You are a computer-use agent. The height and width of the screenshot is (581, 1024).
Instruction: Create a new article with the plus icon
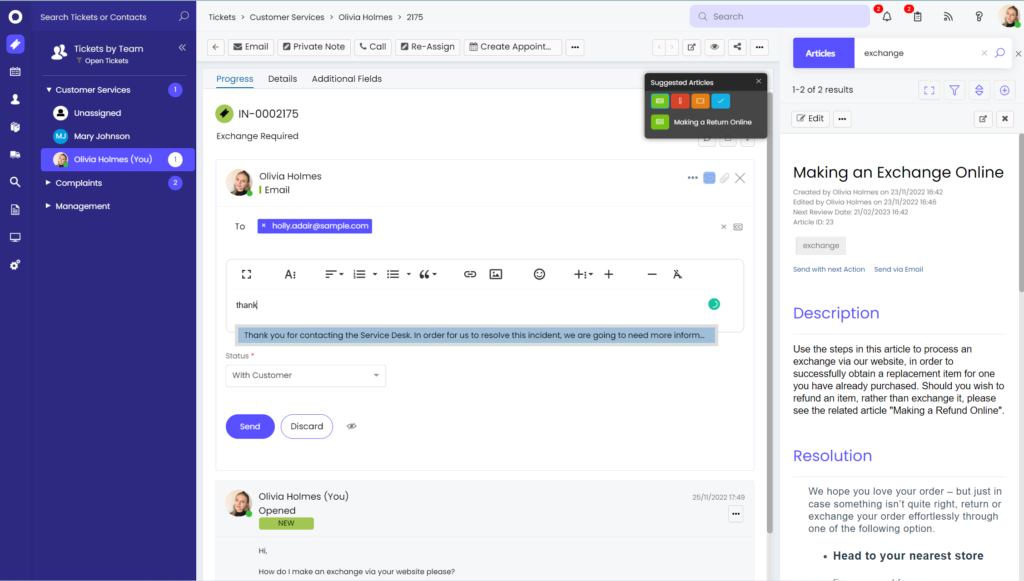click(1004, 90)
